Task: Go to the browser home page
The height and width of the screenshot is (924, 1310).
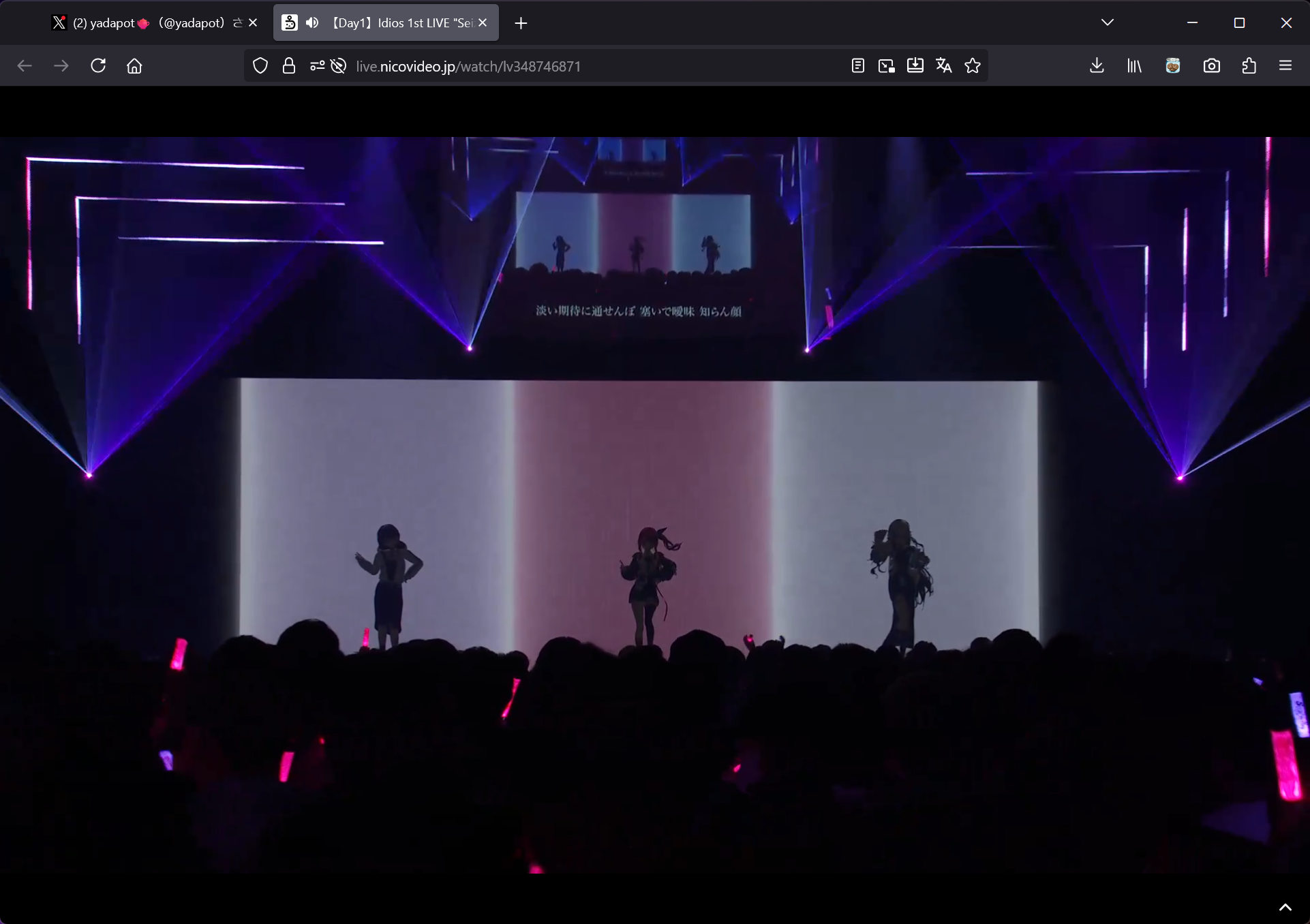Action: pyautogui.click(x=134, y=66)
